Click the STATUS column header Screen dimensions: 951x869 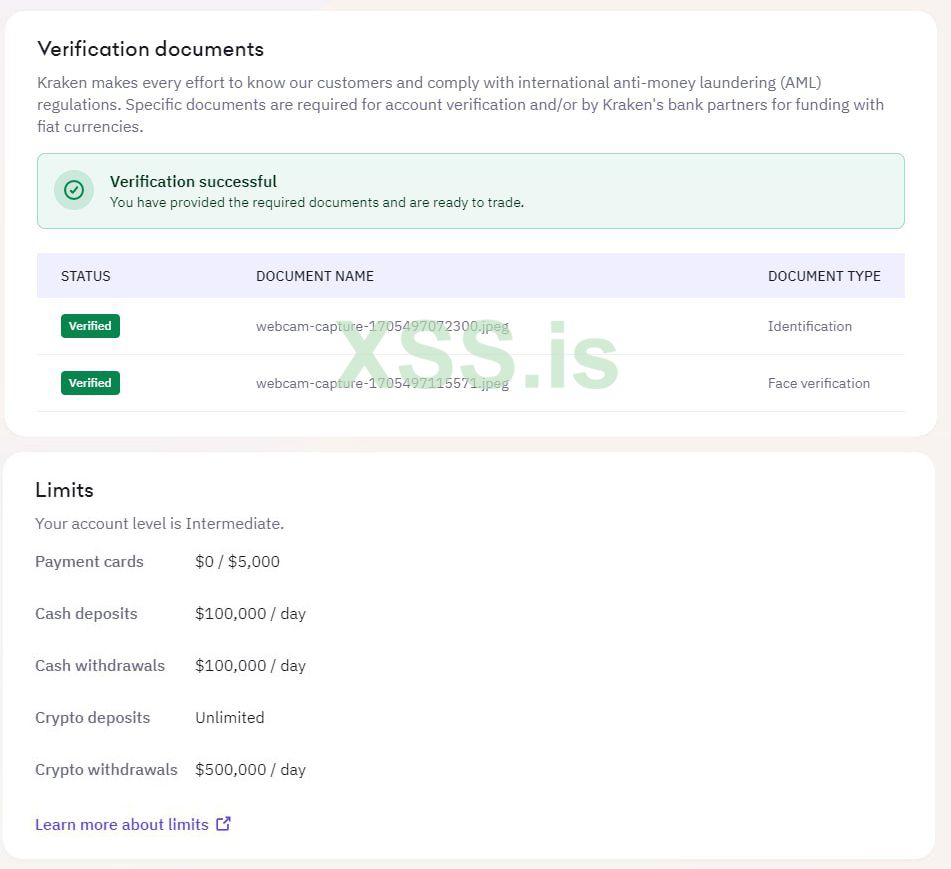click(86, 276)
